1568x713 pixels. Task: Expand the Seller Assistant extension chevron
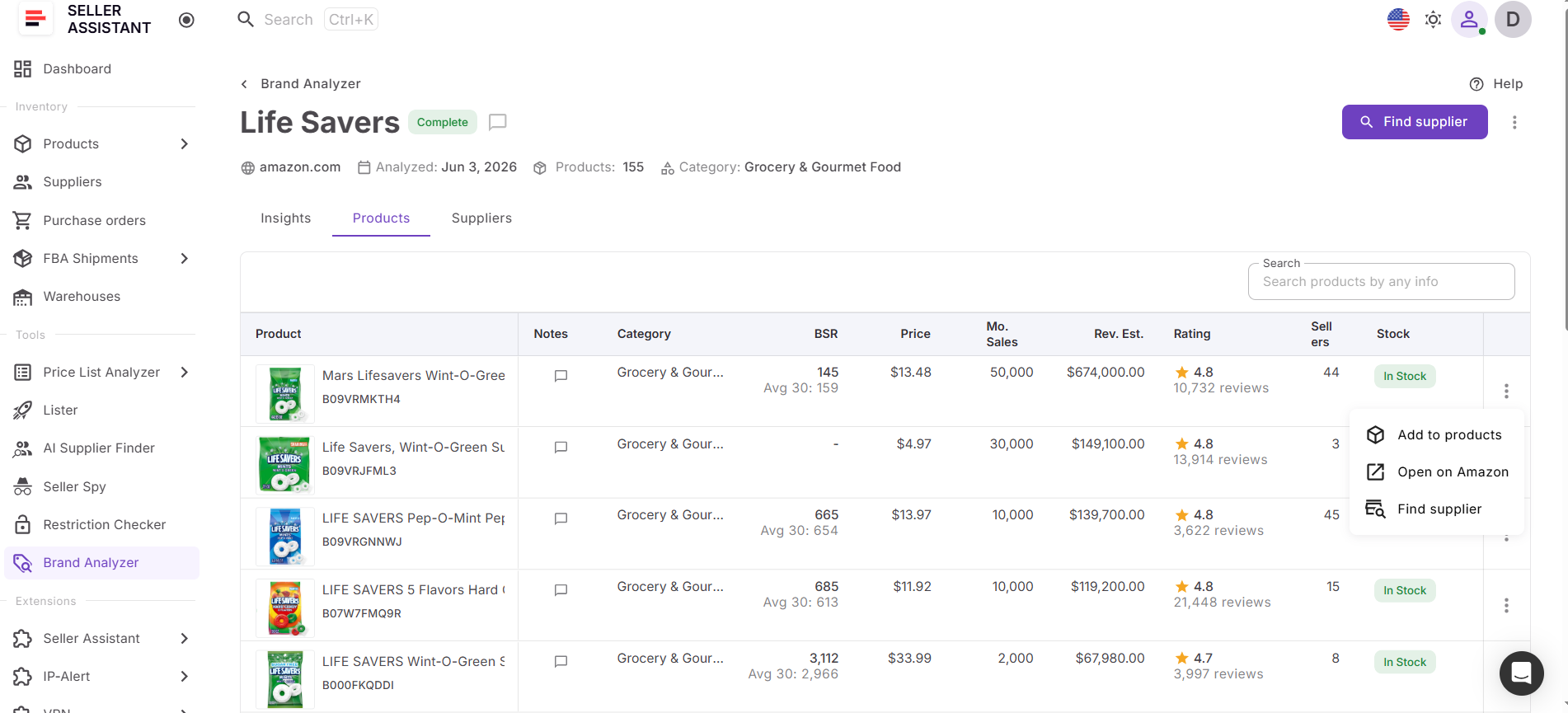185,639
